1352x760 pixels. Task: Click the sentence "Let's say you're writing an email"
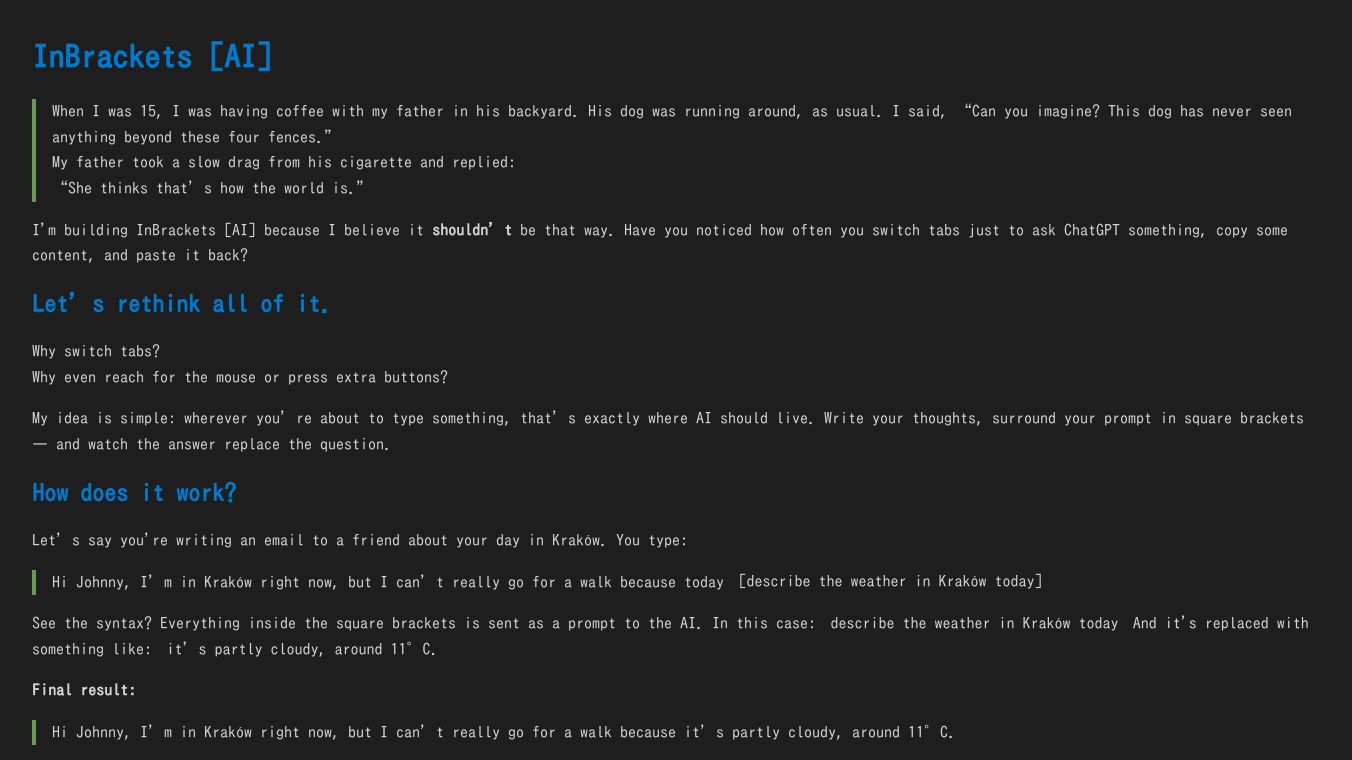click(x=360, y=541)
